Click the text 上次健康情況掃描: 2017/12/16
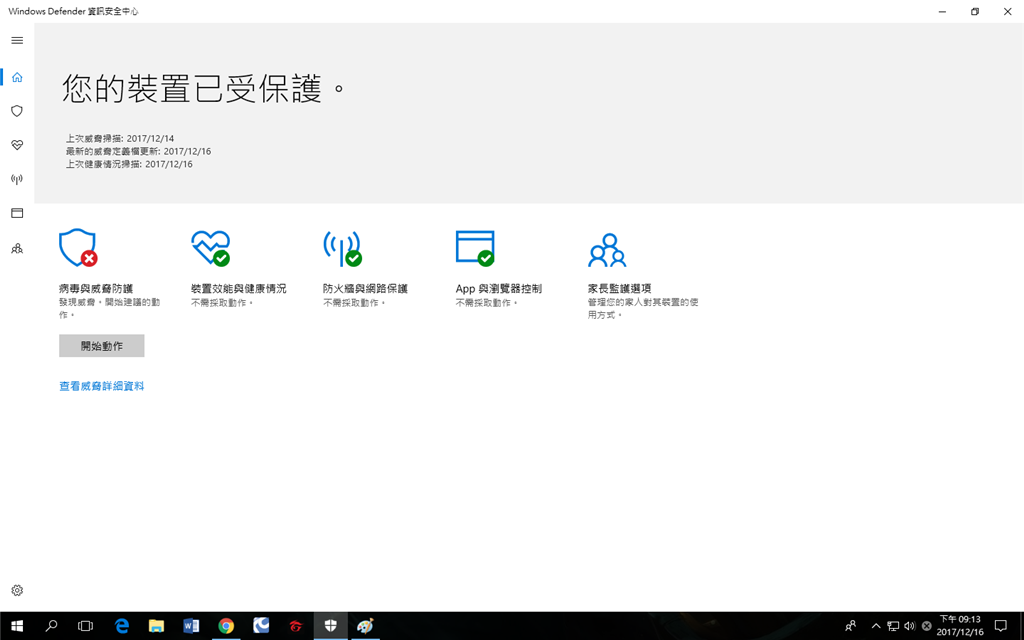This screenshot has height=640, width=1024. point(129,164)
